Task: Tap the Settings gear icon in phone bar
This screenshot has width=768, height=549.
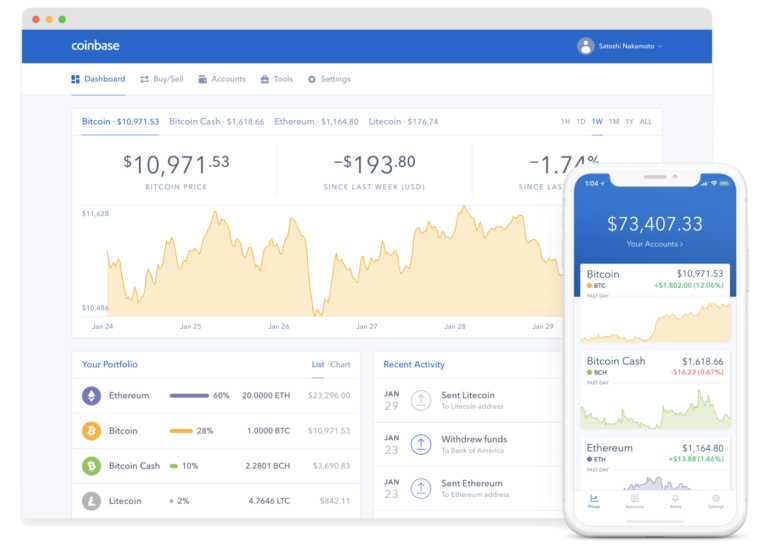Action: click(716, 501)
